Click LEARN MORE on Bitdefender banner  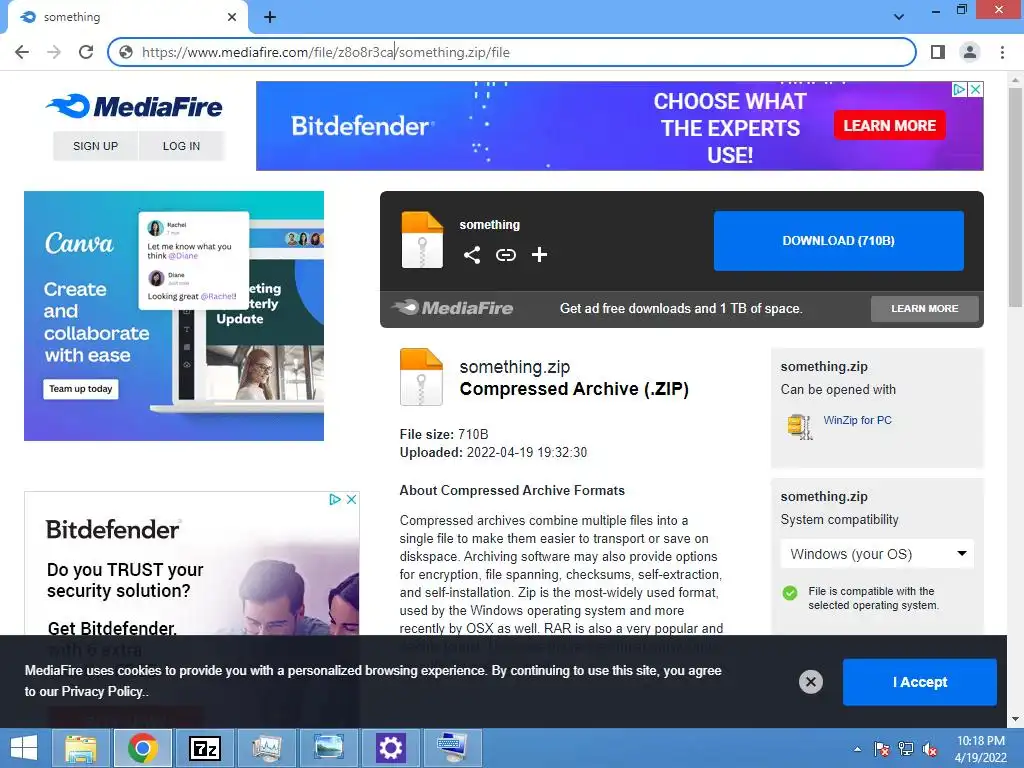[889, 125]
